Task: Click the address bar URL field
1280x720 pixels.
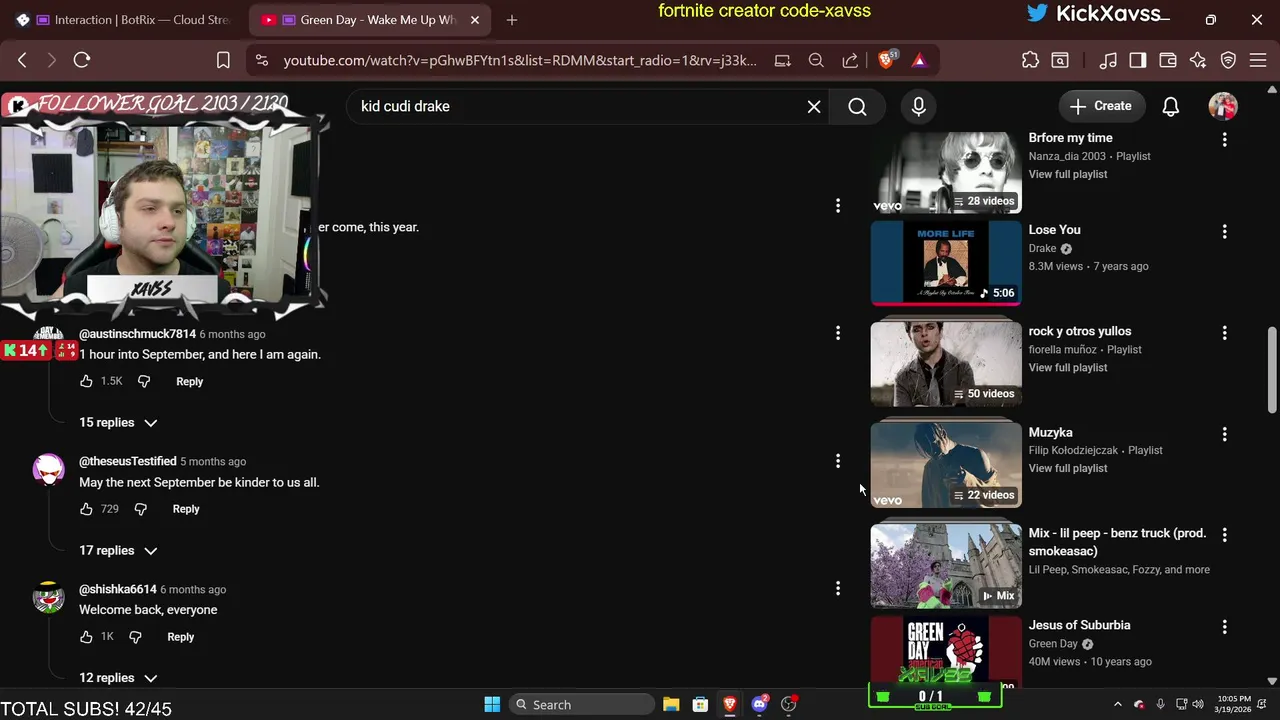Action: pos(520,60)
